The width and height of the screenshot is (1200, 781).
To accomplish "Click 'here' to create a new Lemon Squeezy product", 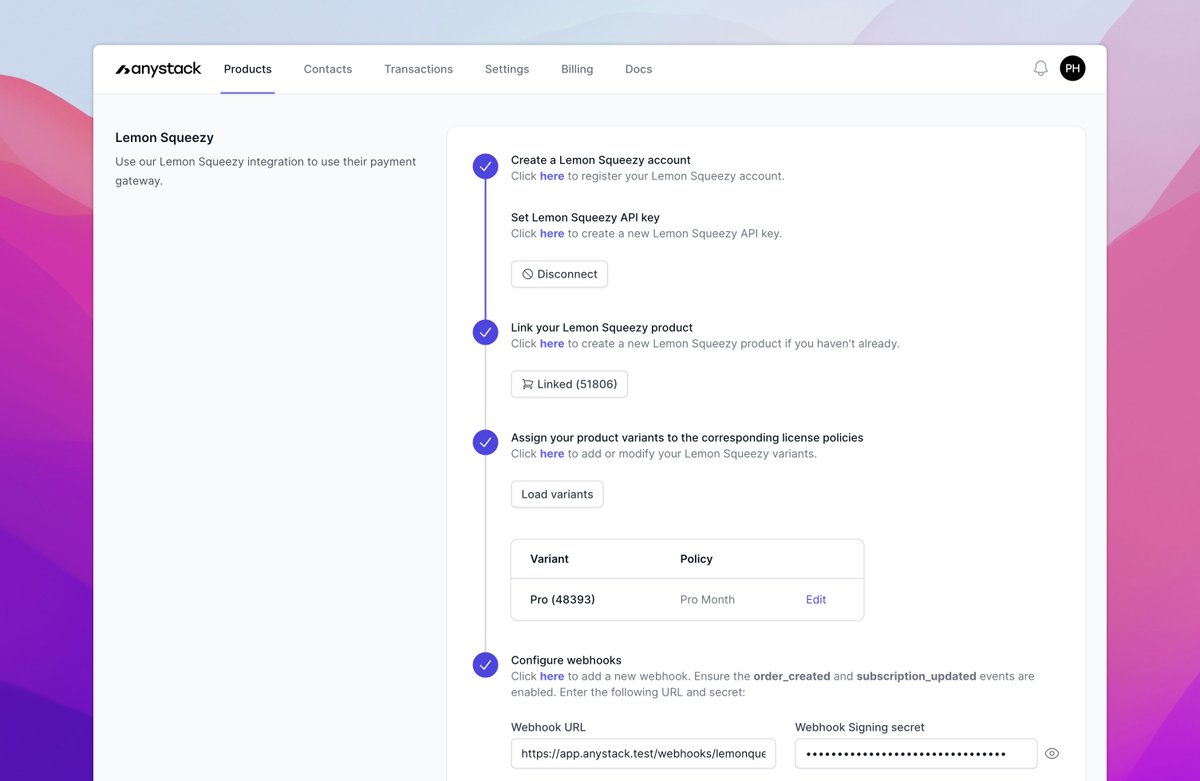I will 552,344.
